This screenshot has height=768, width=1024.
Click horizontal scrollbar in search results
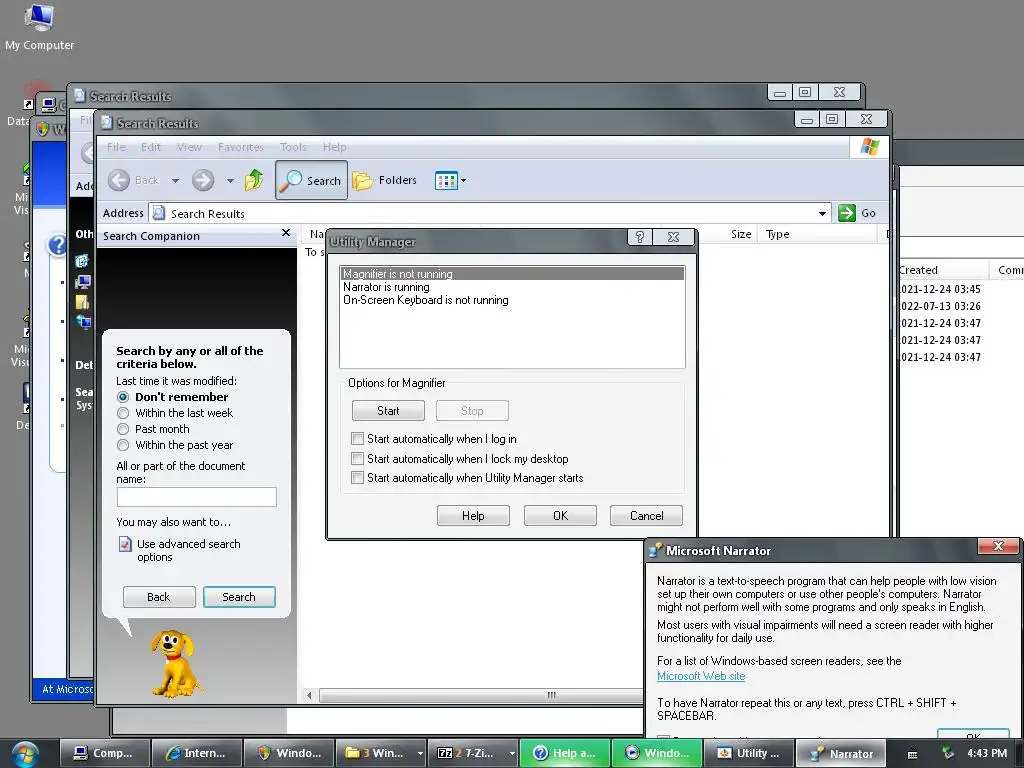click(480, 696)
